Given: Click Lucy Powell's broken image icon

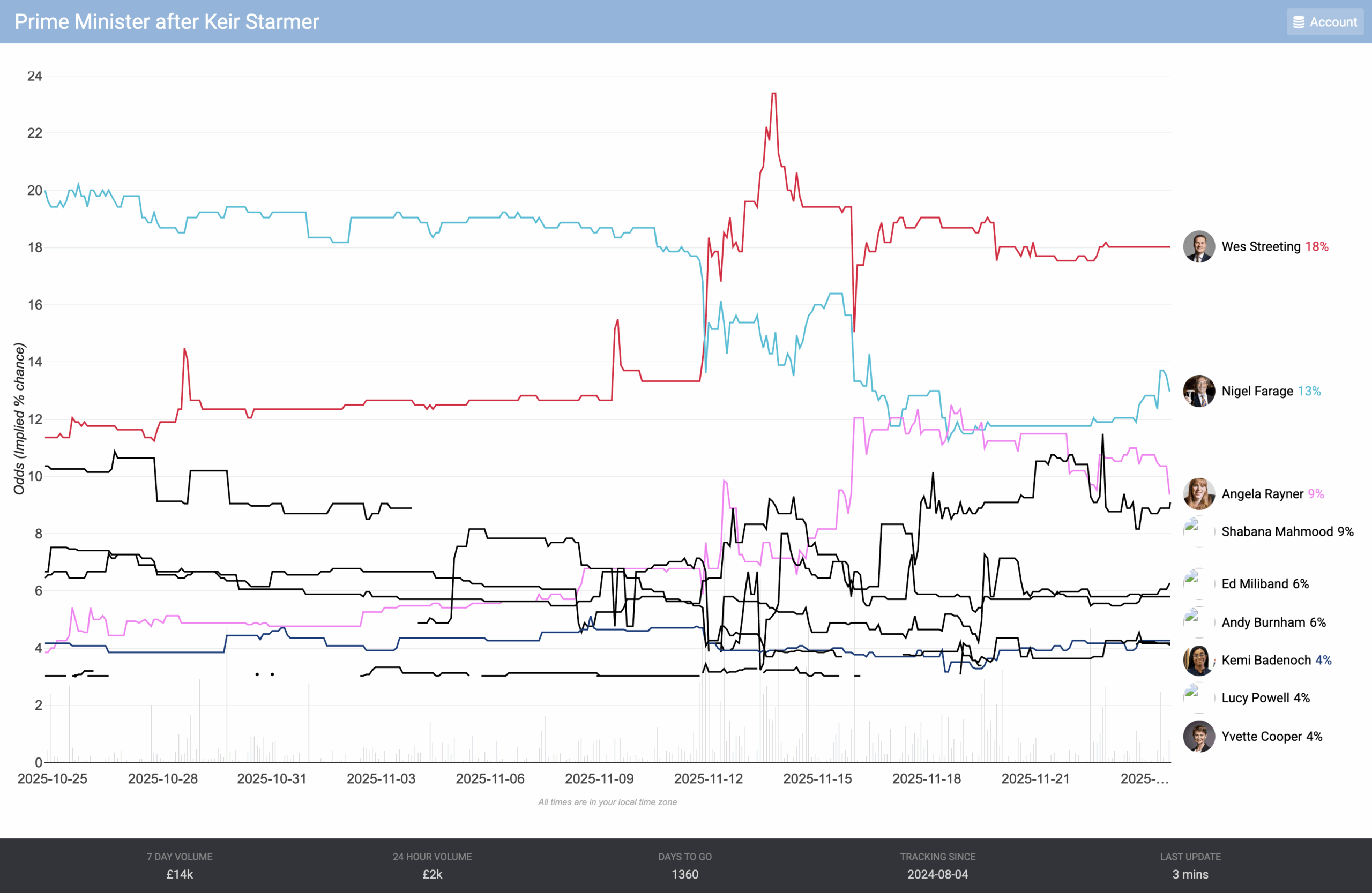Looking at the screenshot, I should coord(1191,692).
